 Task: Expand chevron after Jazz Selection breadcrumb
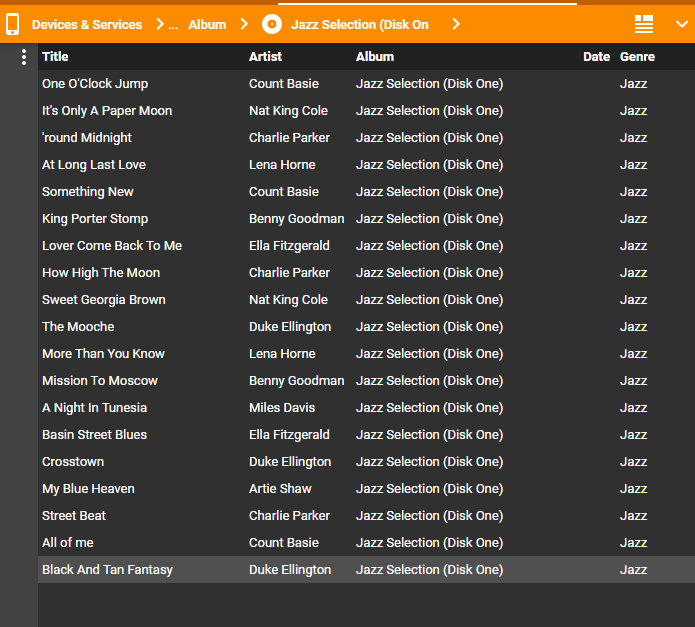pos(456,24)
